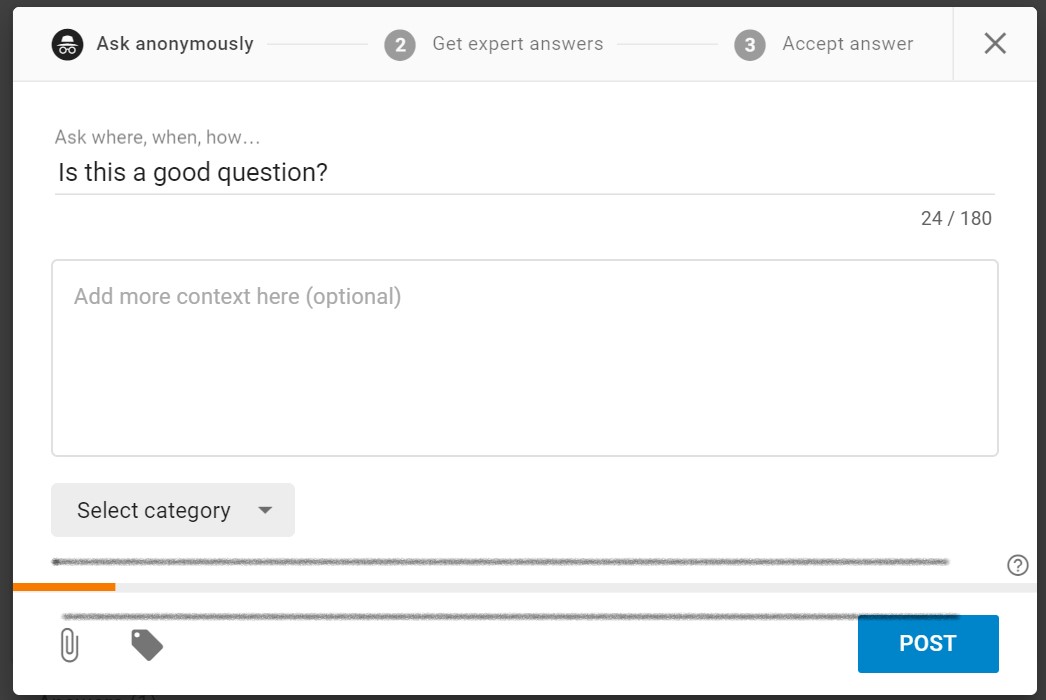Click the "Ask where, when, how…" field label
The height and width of the screenshot is (700, 1046).
(x=158, y=137)
